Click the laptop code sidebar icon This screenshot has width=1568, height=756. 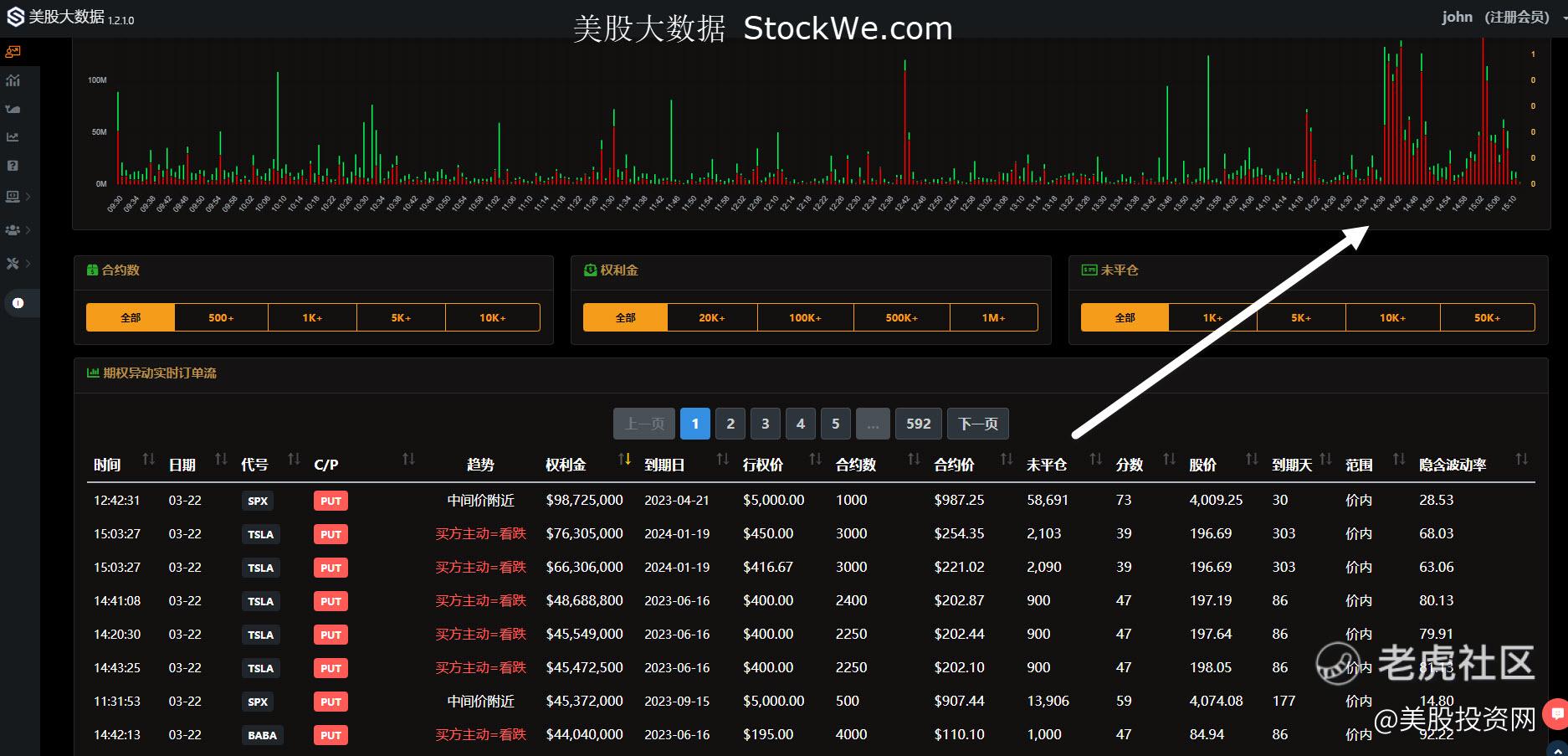[x=13, y=197]
